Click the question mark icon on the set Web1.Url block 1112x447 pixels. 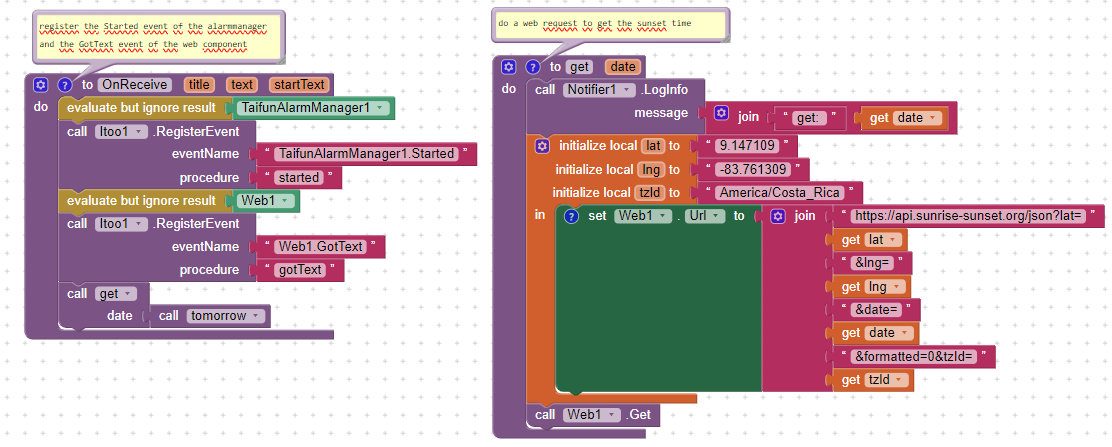570,216
